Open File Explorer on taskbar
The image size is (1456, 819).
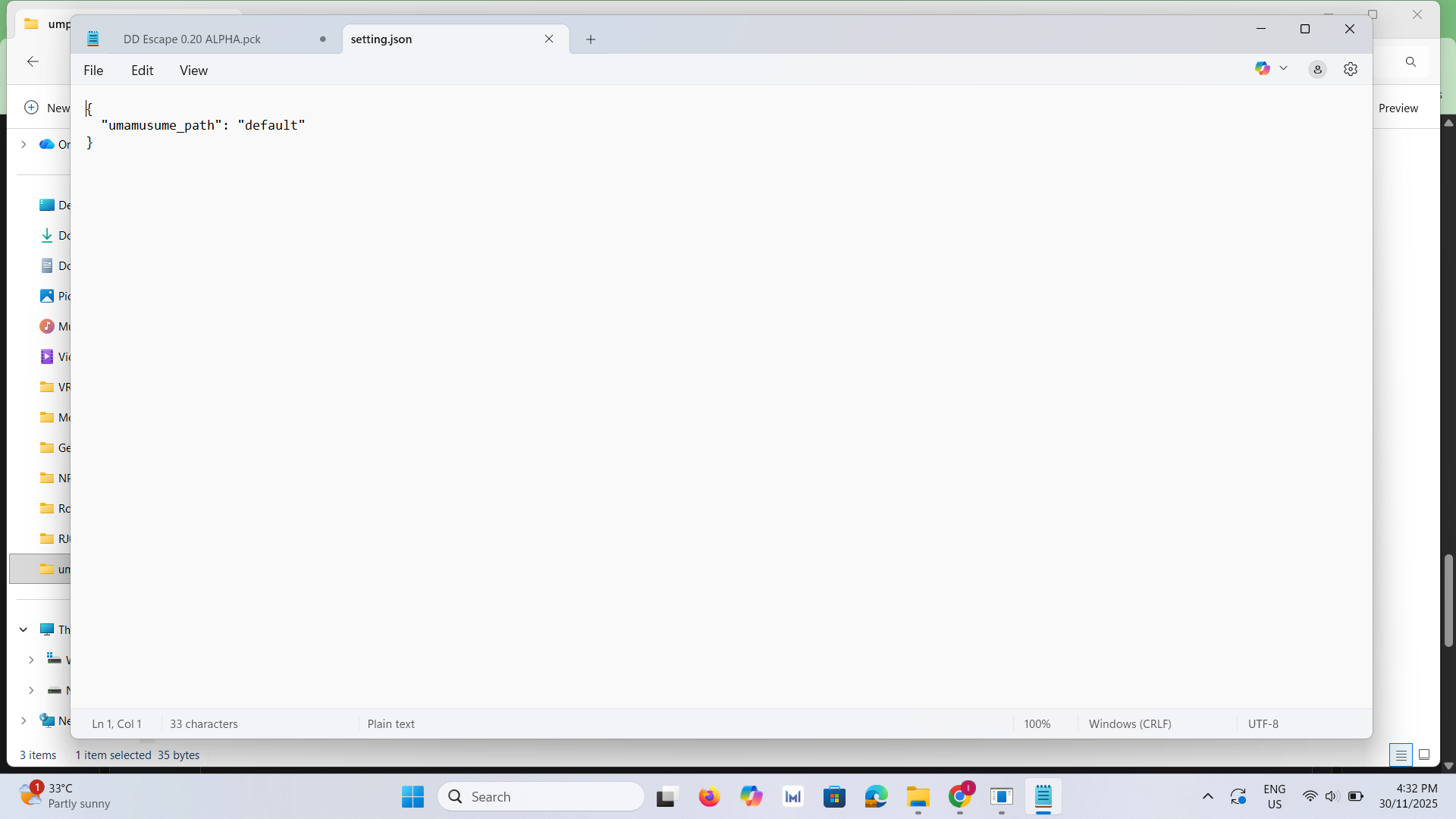pos(918,797)
